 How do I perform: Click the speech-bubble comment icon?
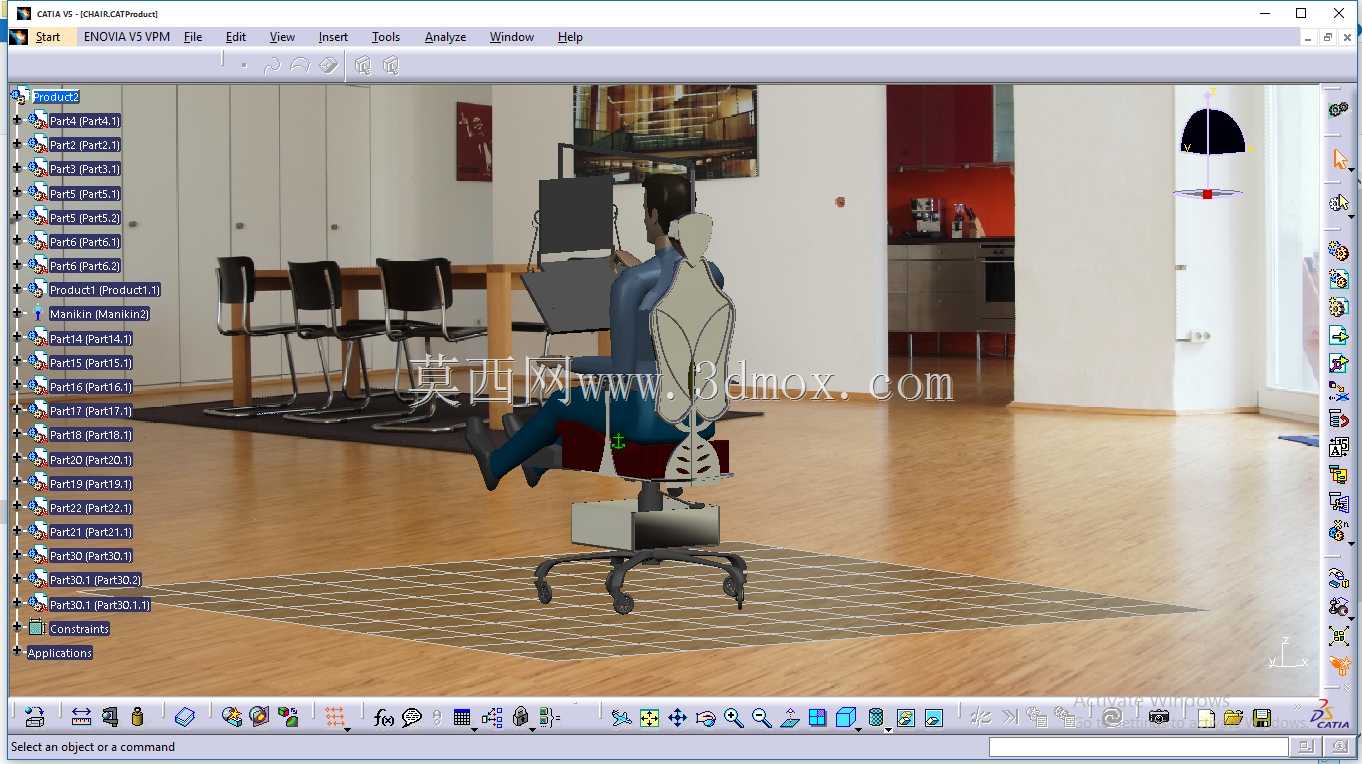coord(412,717)
